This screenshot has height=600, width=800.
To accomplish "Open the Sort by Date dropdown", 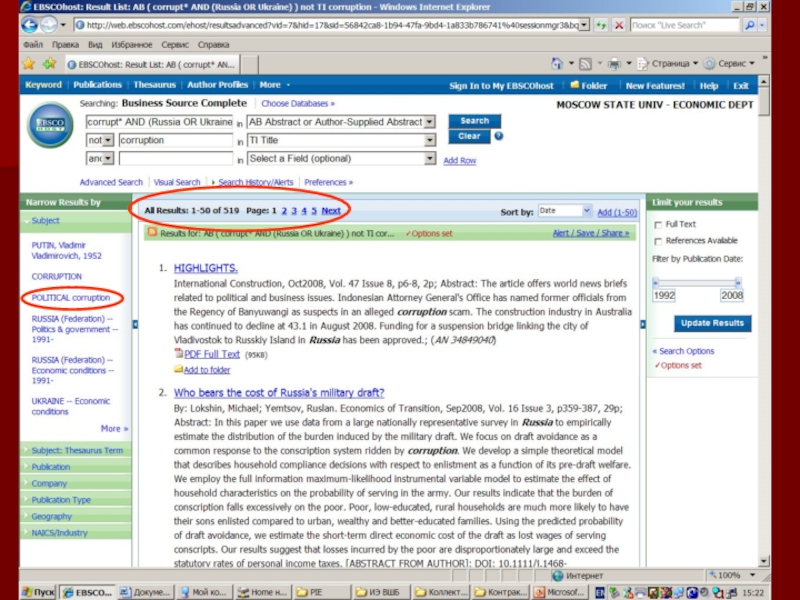I will coord(586,211).
